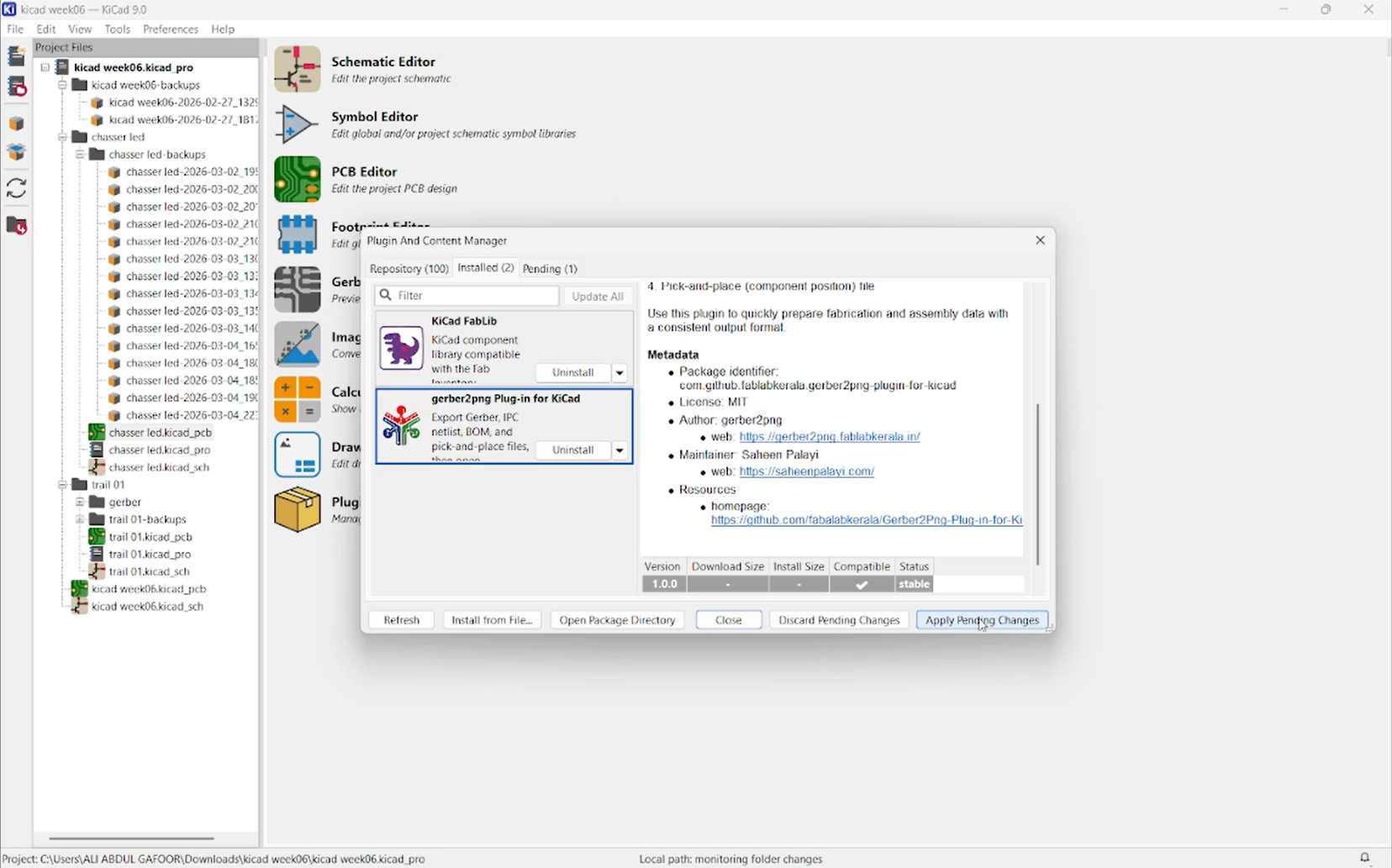Click the plugin description vertical scrollbar

(1038, 483)
